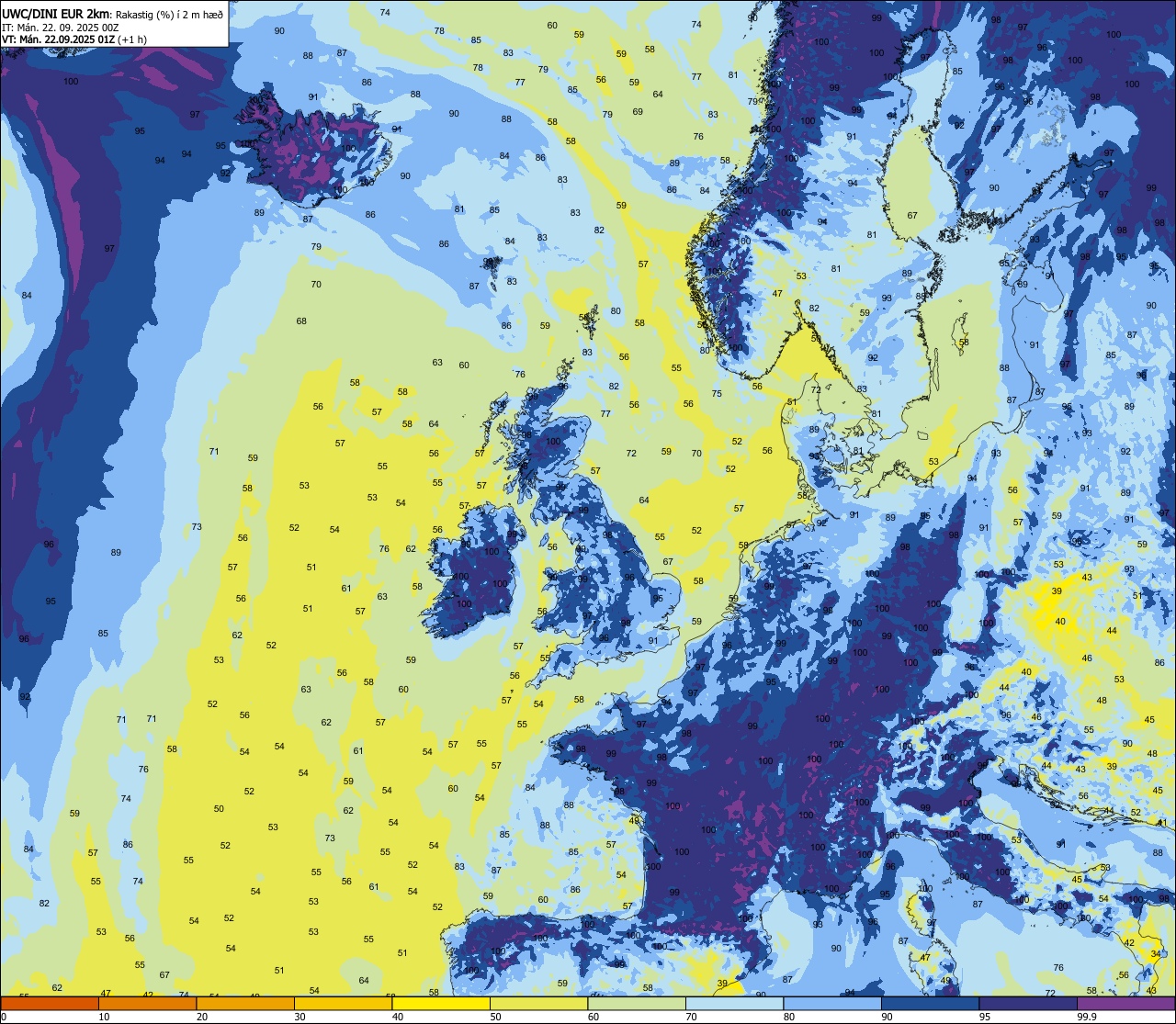Image resolution: width=1176 pixels, height=1024 pixels.
Task: Click the 60–70 % pale green legend segment
Action: pyautogui.click(x=637, y=1004)
